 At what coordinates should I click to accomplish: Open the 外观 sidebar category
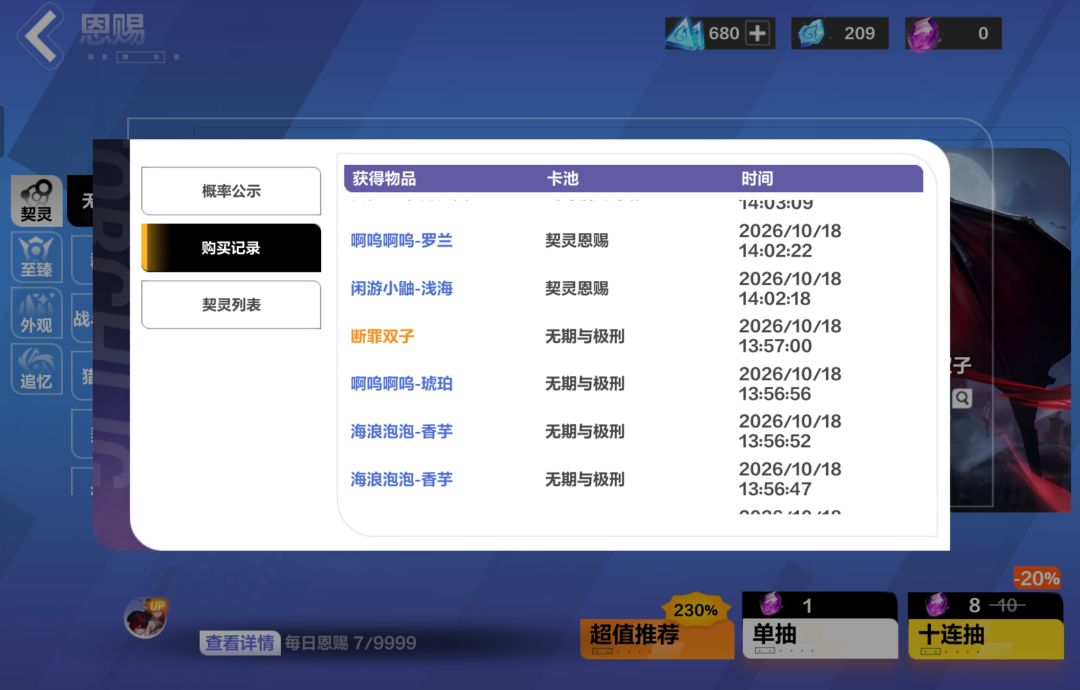pyautogui.click(x=37, y=313)
